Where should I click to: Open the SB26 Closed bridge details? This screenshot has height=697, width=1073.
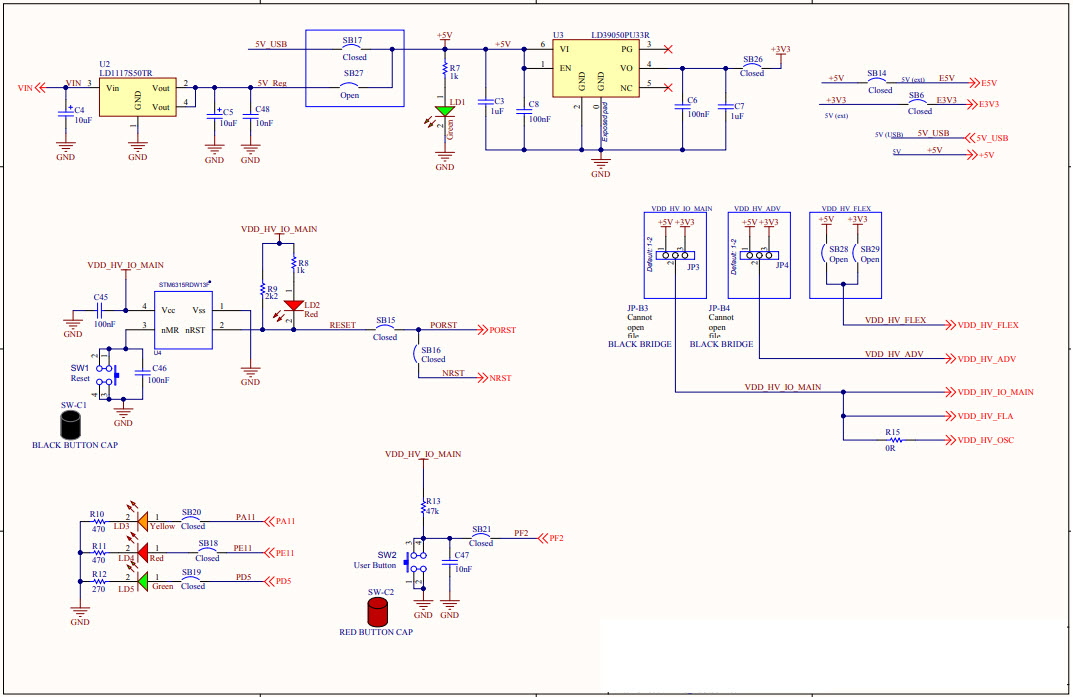point(754,64)
